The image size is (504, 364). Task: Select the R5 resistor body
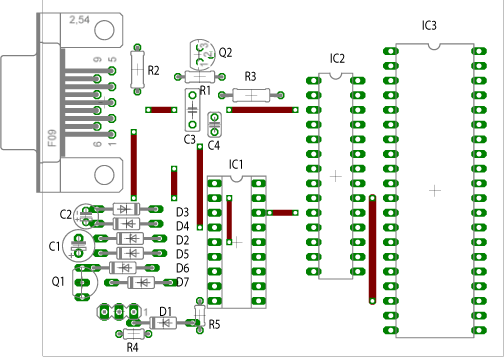200,315
